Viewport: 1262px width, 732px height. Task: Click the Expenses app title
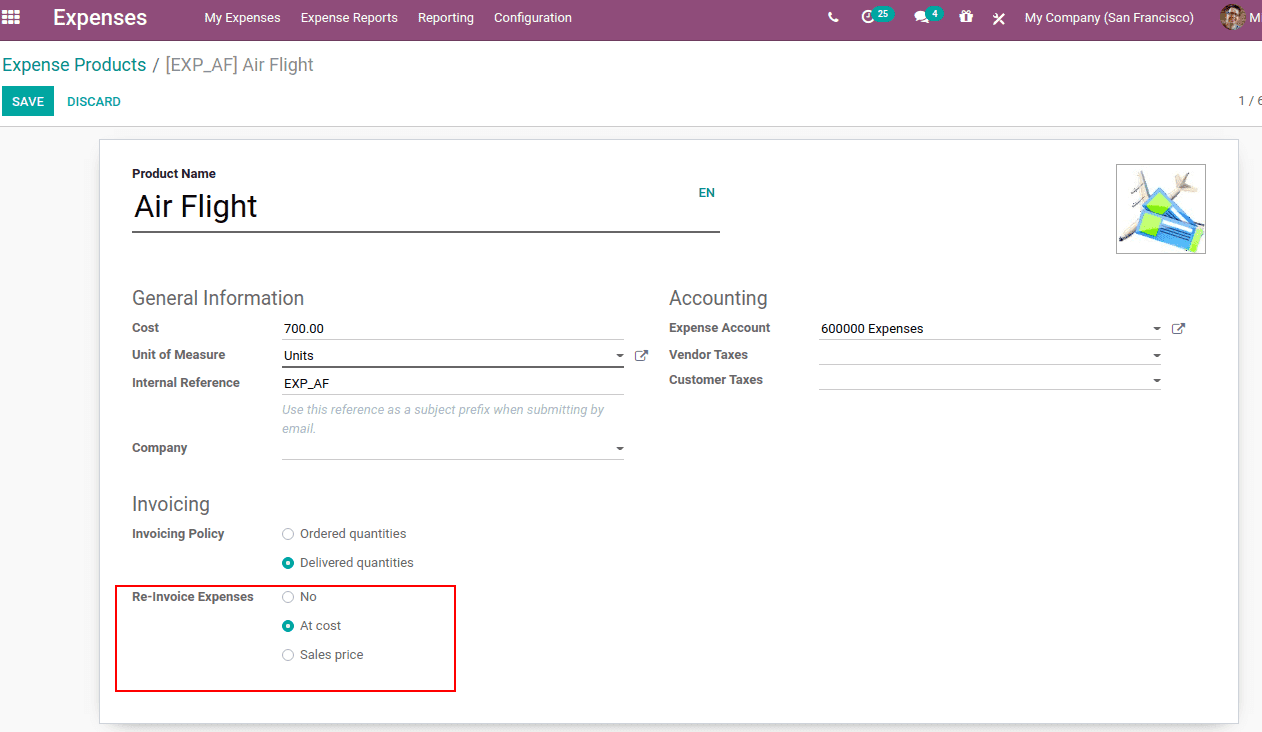point(100,17)
